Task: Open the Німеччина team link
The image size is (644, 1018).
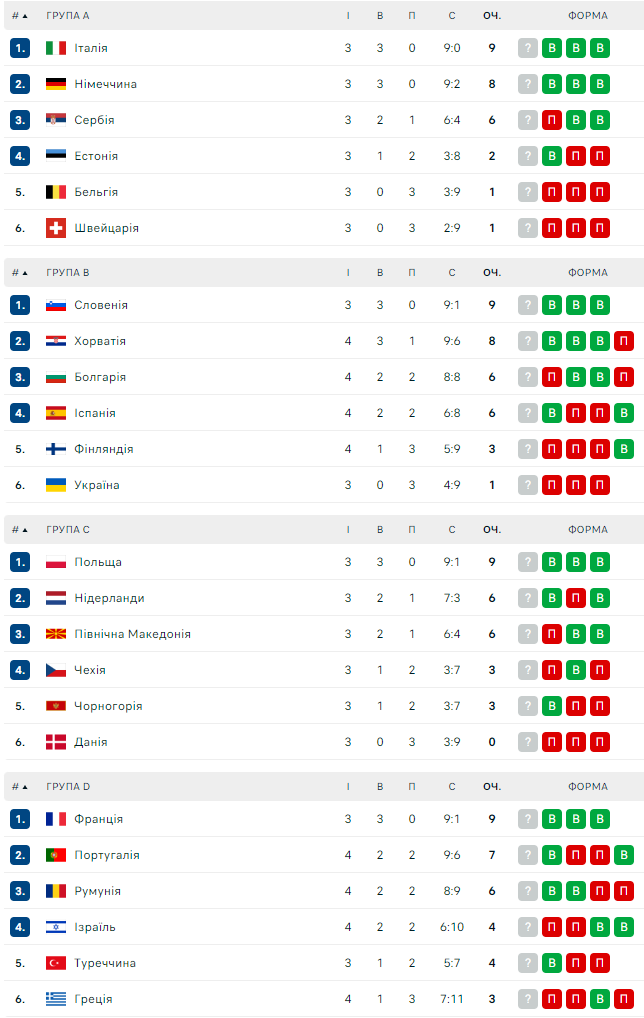Action: (105, 84)
